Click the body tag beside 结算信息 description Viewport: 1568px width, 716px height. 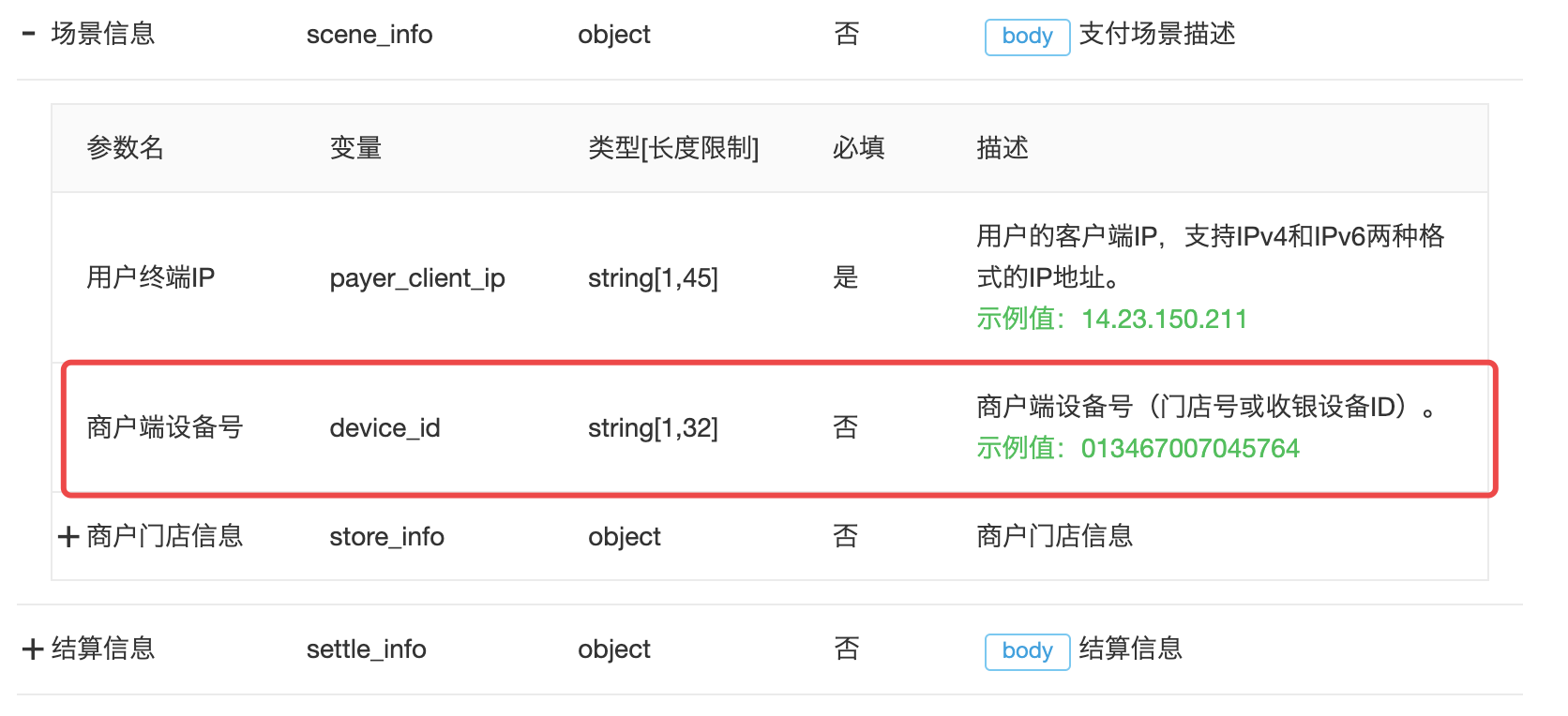coord(1027,651)
